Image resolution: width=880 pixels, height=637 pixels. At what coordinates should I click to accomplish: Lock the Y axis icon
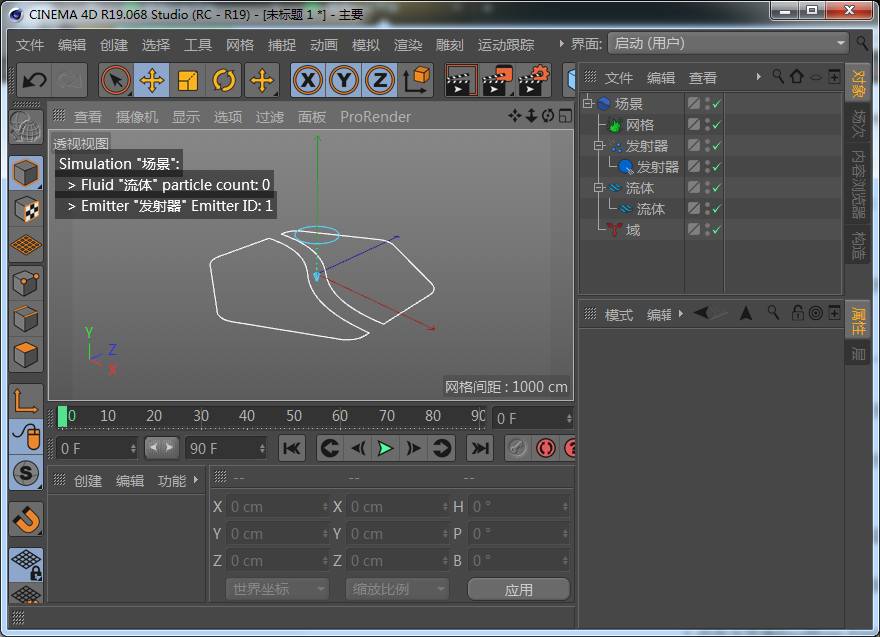click(344, 80)
